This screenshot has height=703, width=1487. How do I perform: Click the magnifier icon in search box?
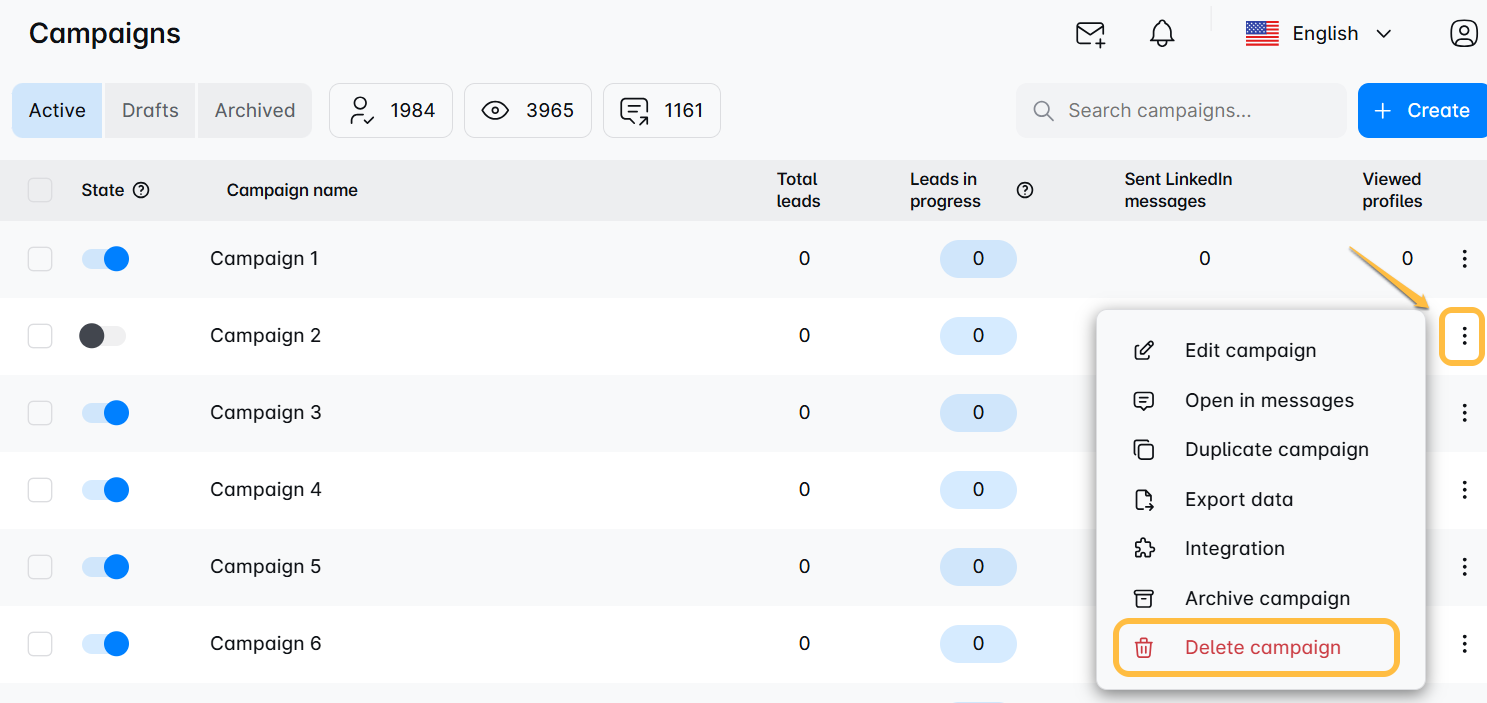pyautogui.click(x=1043, y=111)
